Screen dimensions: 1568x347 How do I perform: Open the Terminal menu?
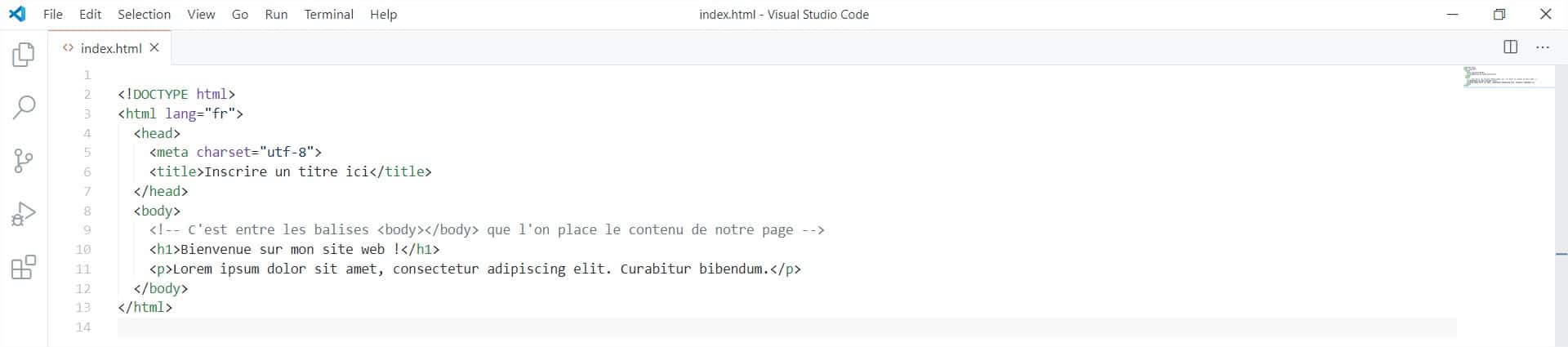328,14
